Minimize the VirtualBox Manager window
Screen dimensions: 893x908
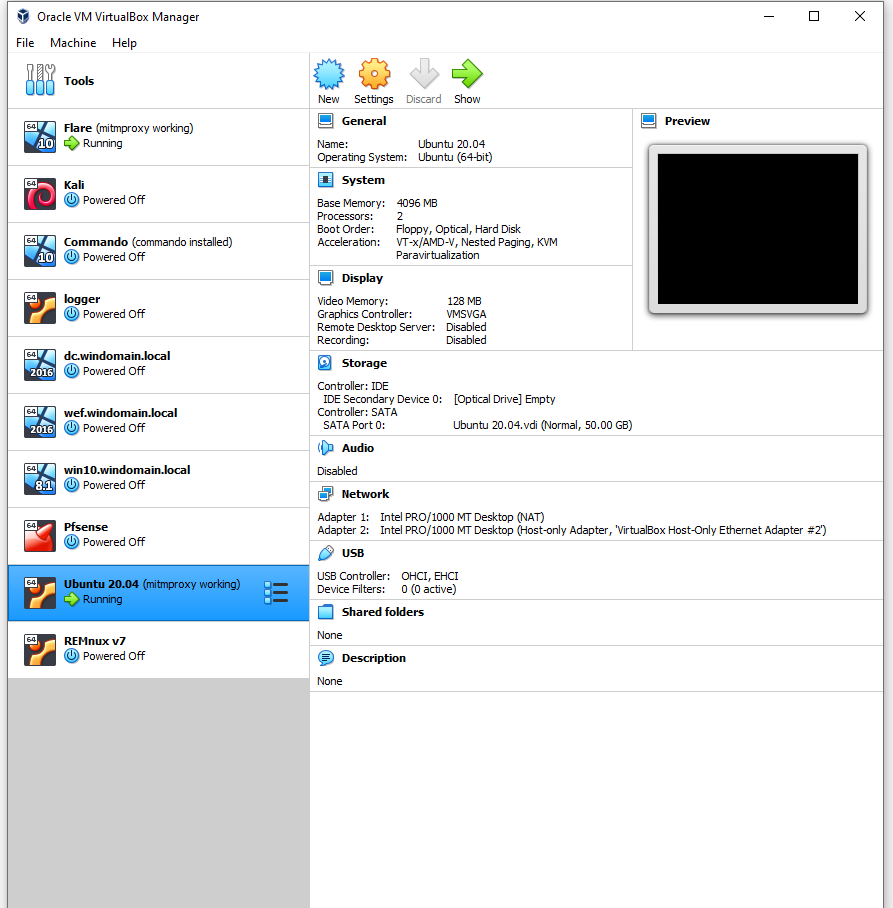click(x=769, y=16)
